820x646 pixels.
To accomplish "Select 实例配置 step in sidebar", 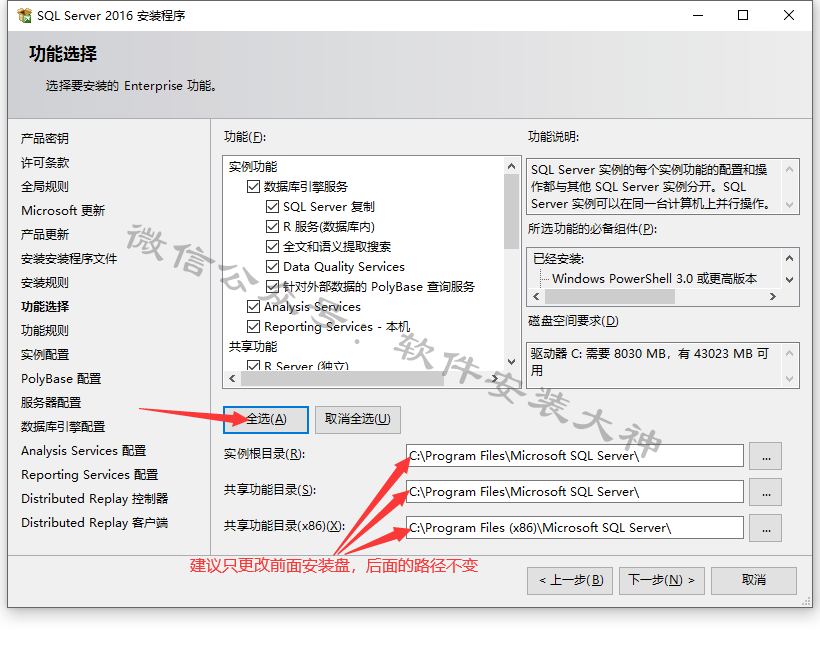I will tap(44, 355).
